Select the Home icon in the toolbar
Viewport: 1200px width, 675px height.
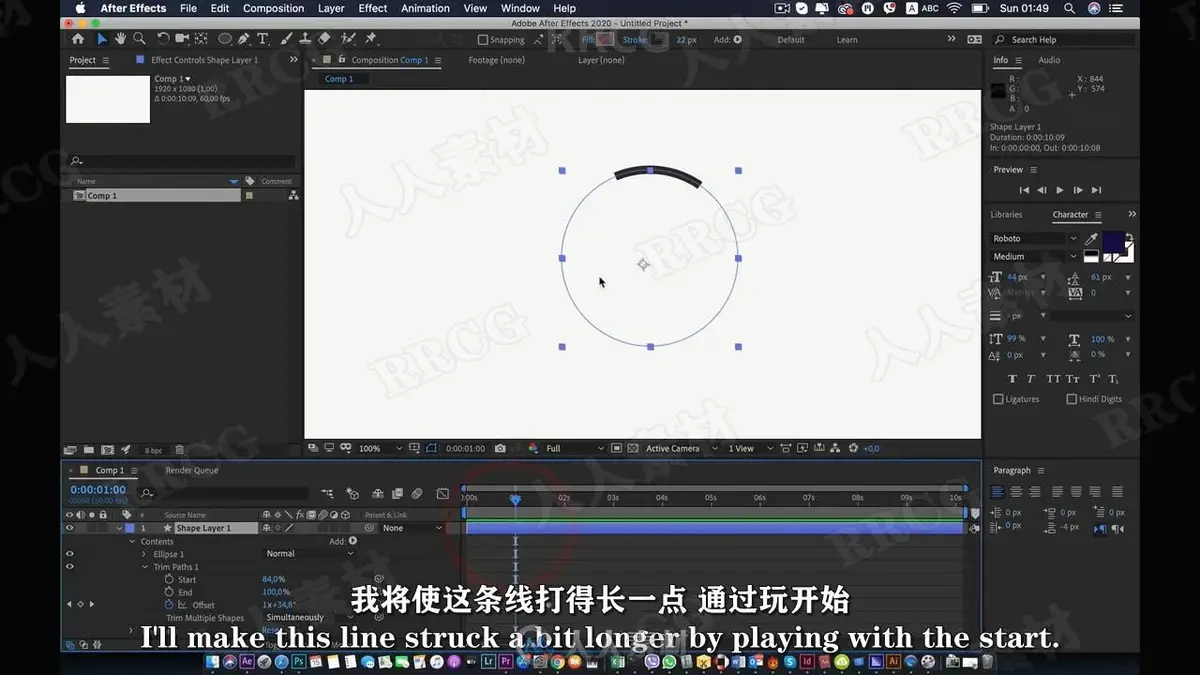pos(78,39)
